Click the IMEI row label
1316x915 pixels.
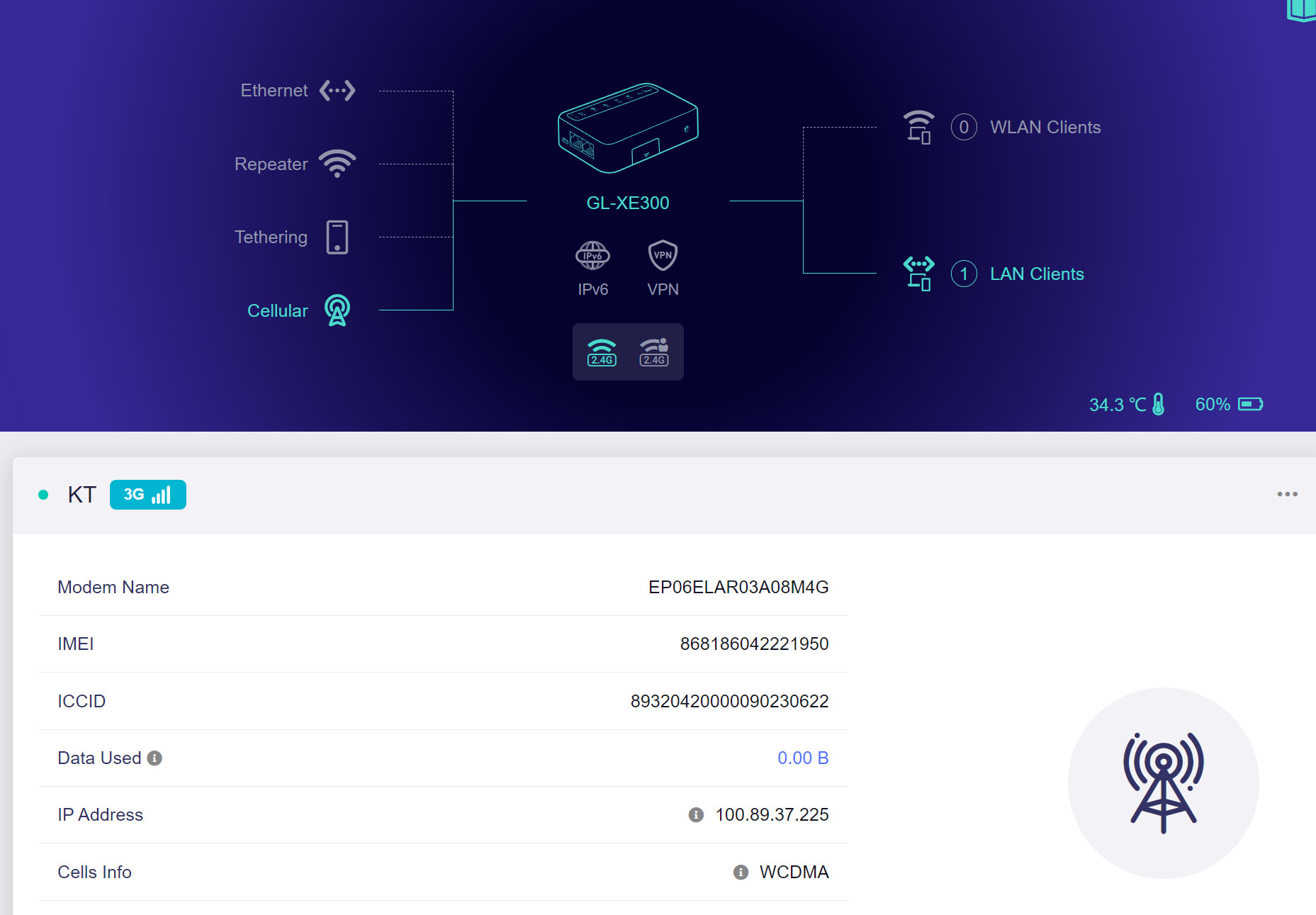click(76, 644)
